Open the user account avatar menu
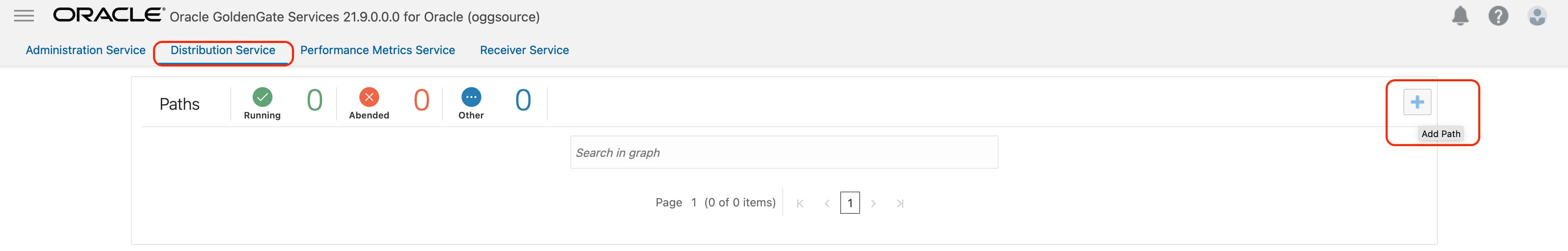This screenshot has width=1568, height=251. click(x=1537, y=16)
